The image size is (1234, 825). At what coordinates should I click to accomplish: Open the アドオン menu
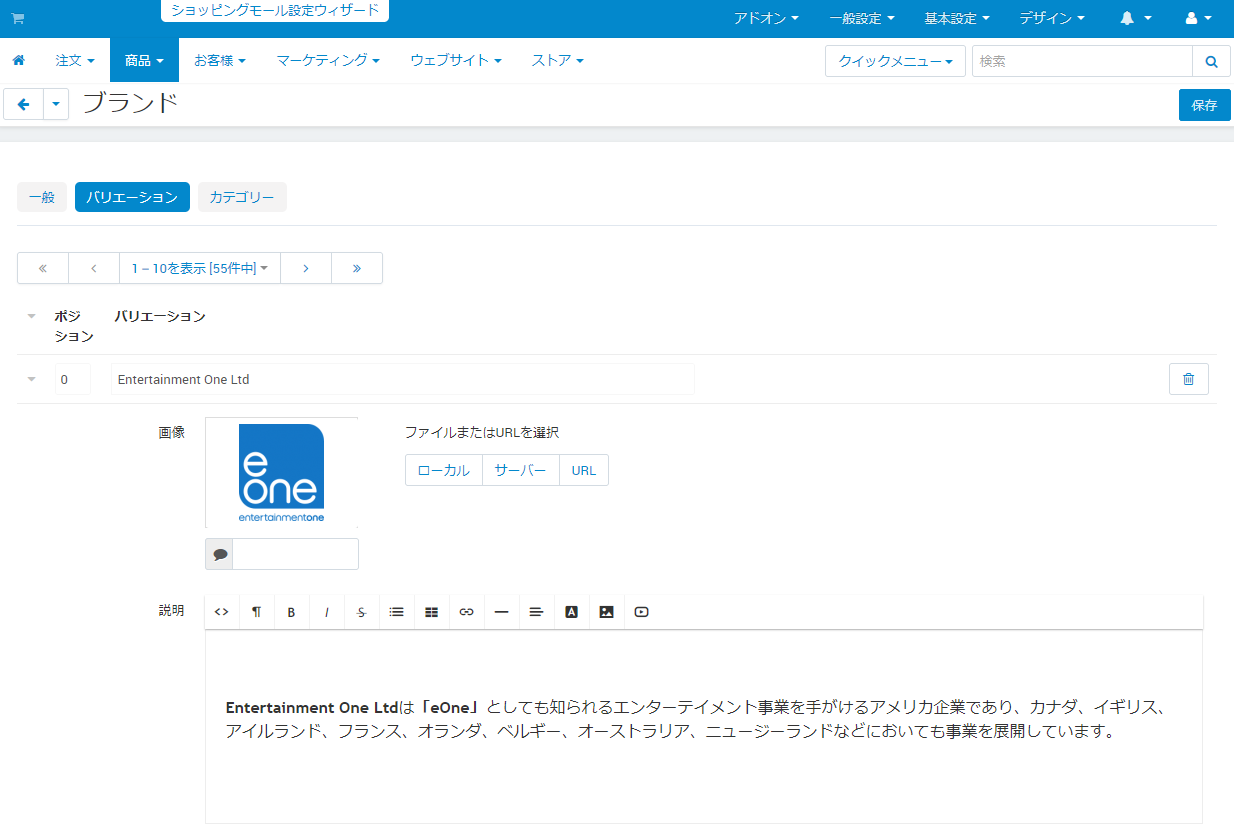[x=766, y=19]
